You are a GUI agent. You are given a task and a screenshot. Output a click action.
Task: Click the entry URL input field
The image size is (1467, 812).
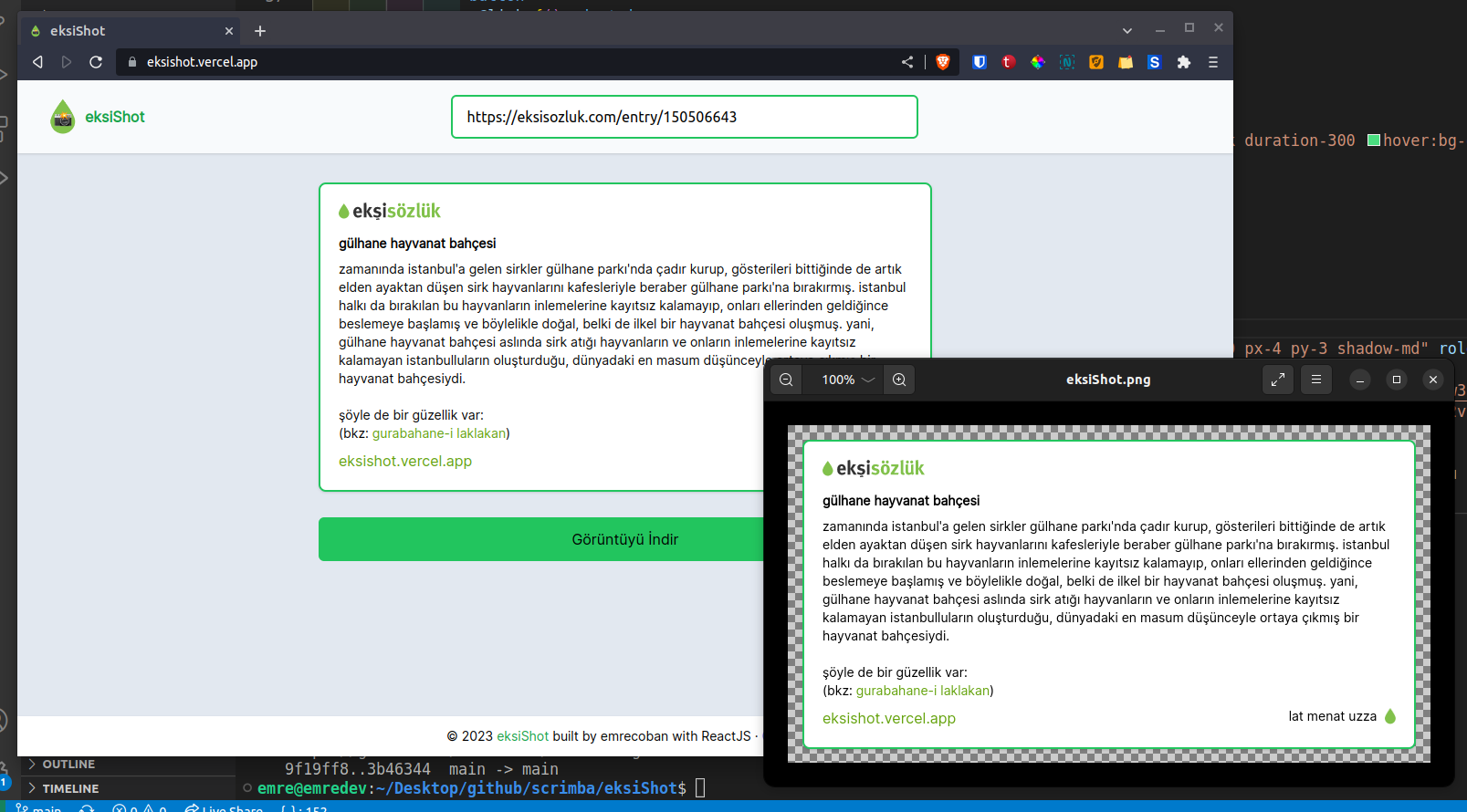(685, 117)
